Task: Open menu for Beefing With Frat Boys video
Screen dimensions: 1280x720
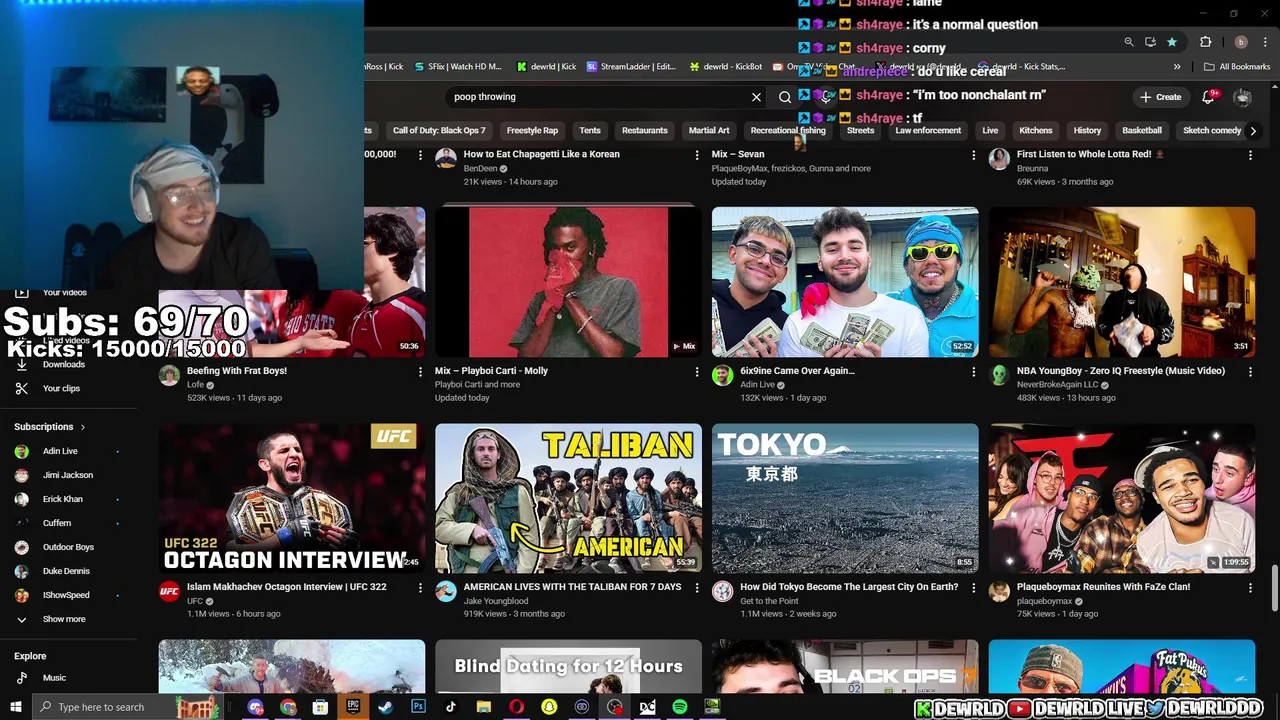Action: pyautogui.click(x=420, y=371)
